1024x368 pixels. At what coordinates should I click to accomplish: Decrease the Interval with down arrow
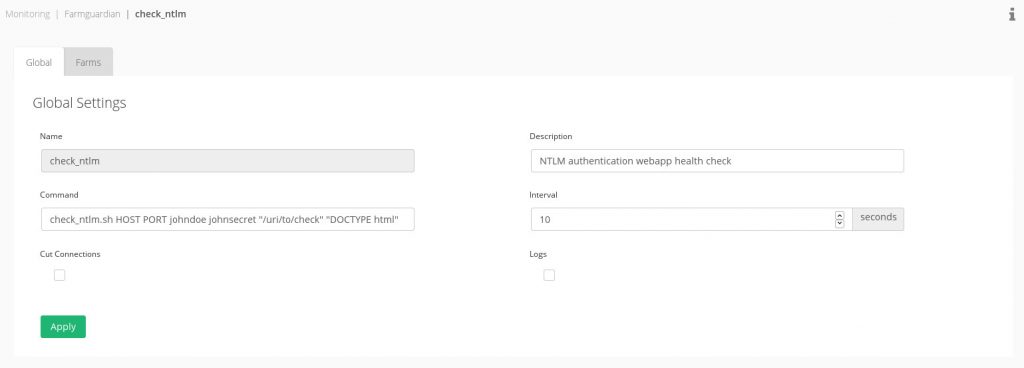click(840, 224)
